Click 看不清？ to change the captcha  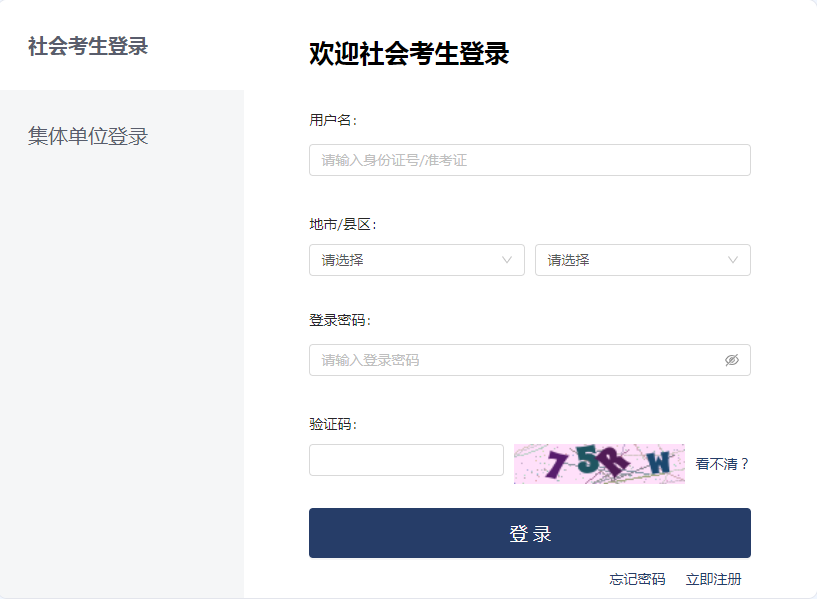(722, 464)
